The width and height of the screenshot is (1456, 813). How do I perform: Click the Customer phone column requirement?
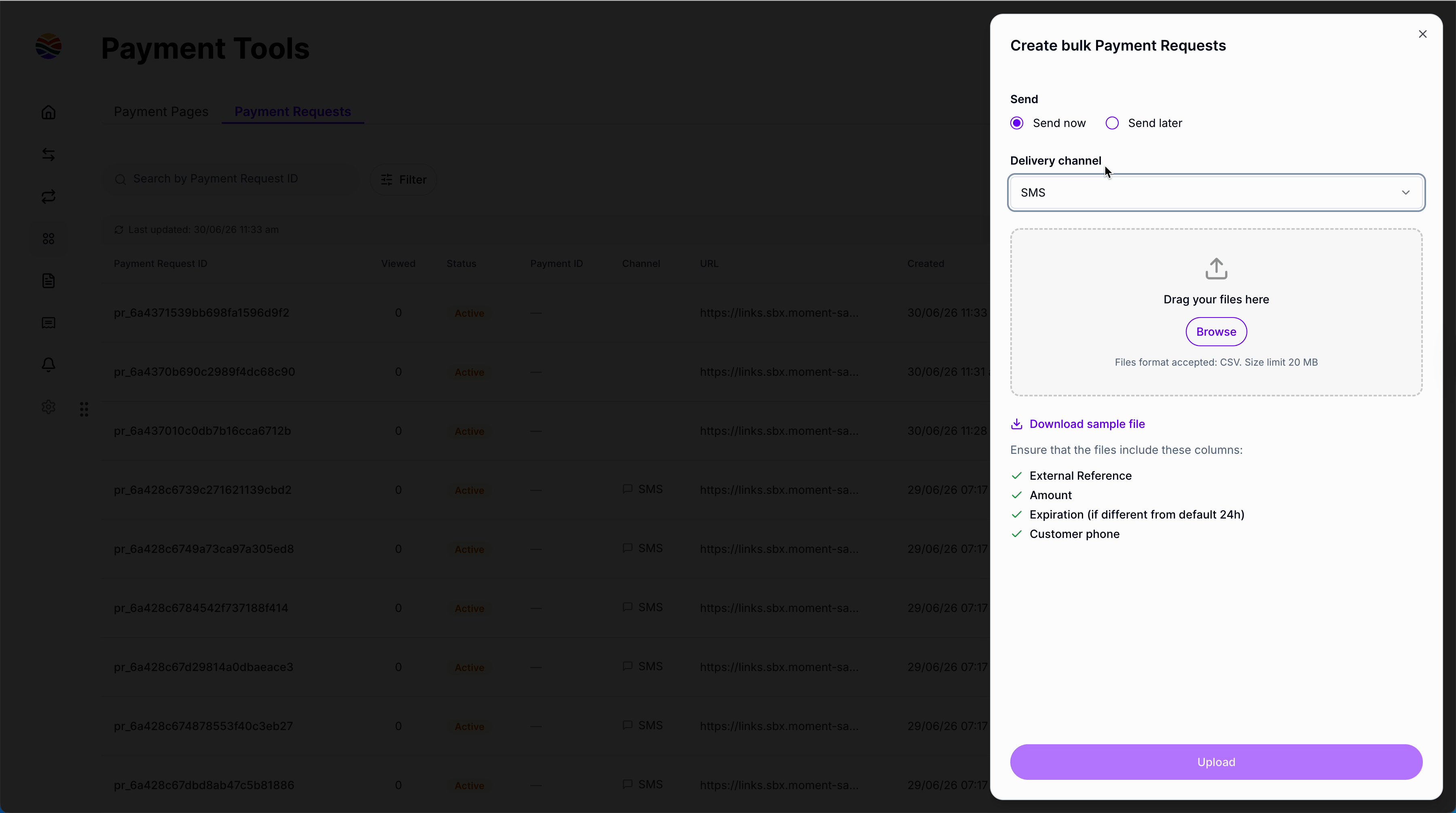[x=1074, y=534]
